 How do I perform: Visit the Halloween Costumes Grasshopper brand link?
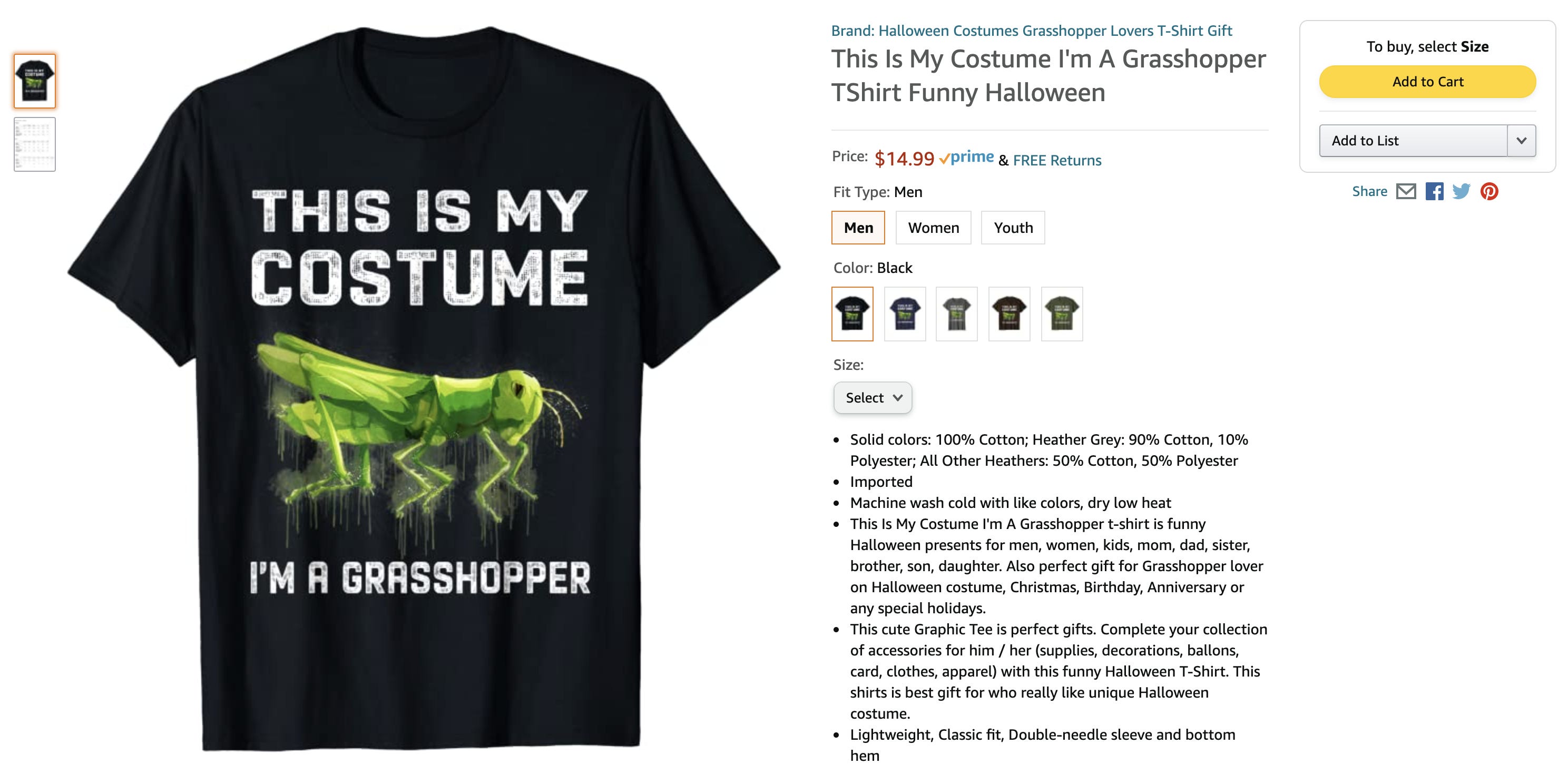pyautogui.click(x=1031, y=31)
